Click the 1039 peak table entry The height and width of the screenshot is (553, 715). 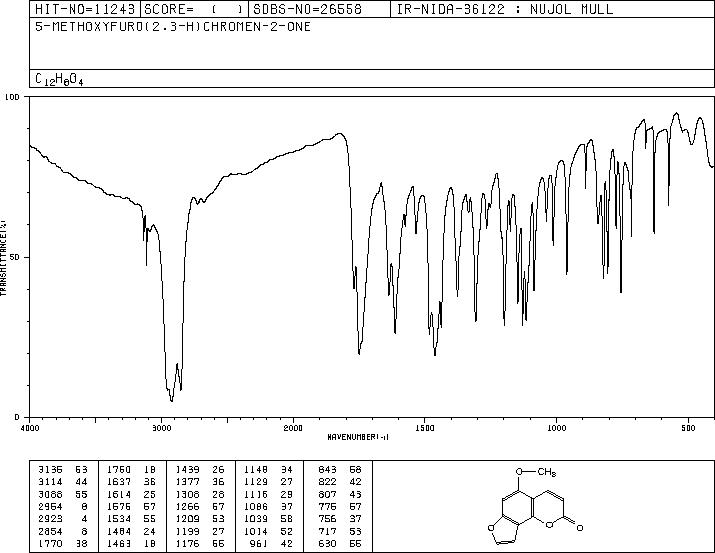(x=268, y=519)
